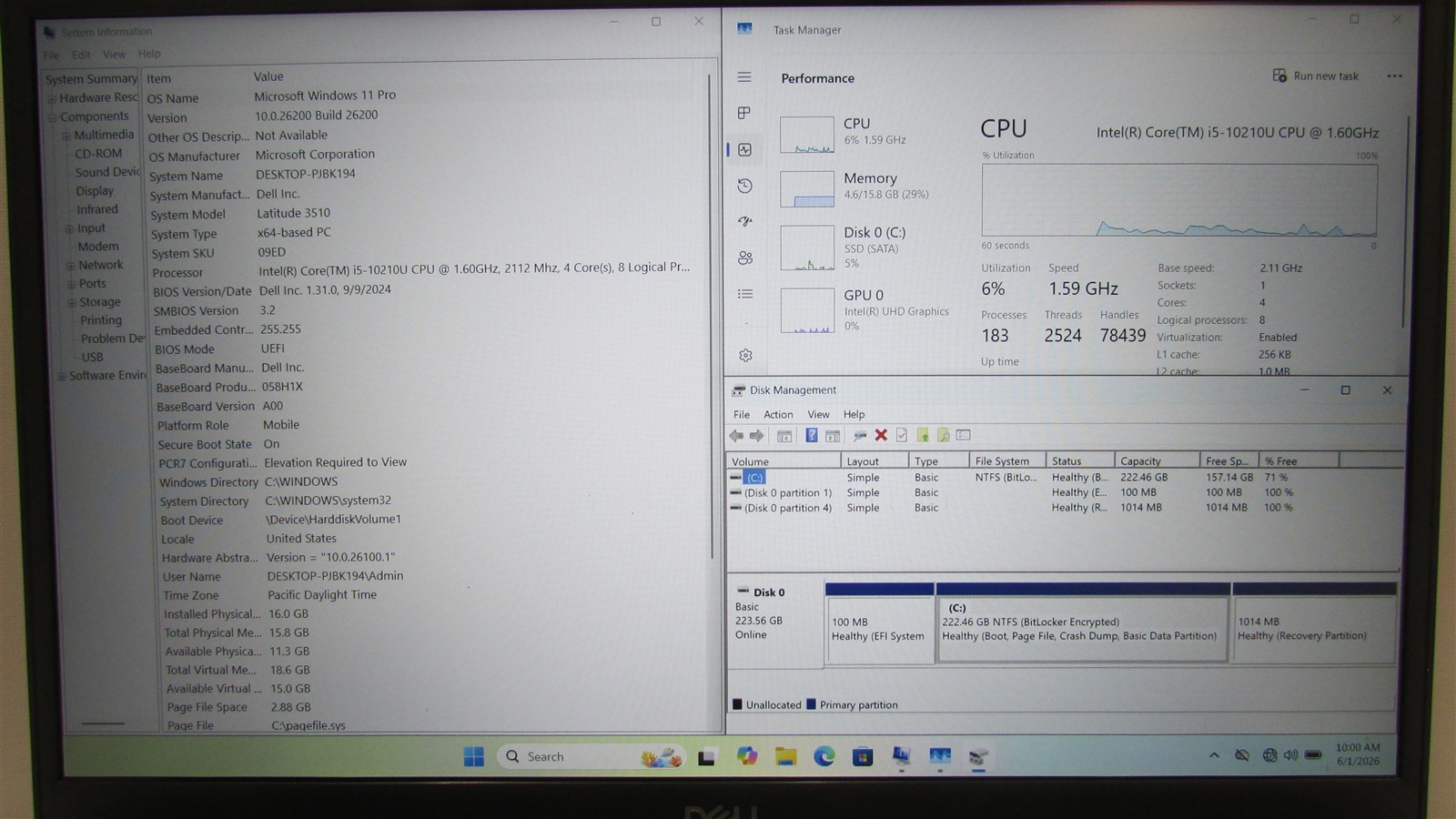
Task: Select CPU performance graph entry
Action: 867,133
